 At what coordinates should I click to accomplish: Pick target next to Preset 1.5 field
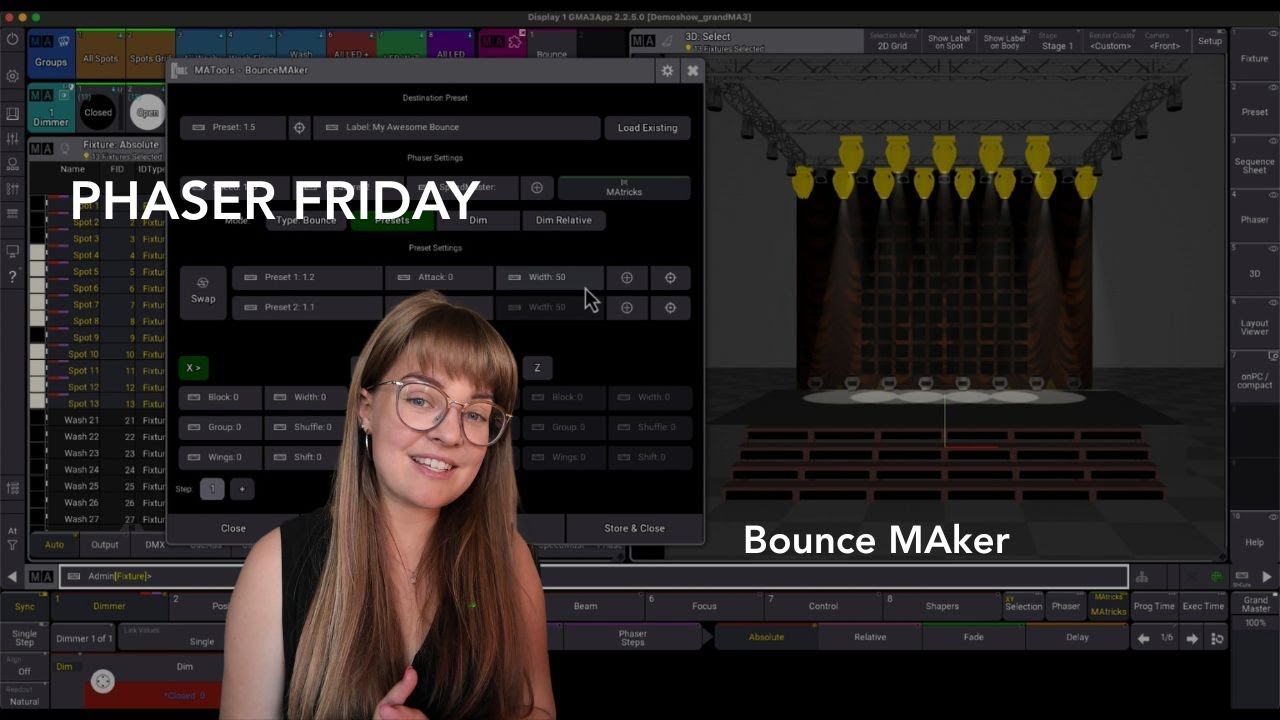point(299,128)
